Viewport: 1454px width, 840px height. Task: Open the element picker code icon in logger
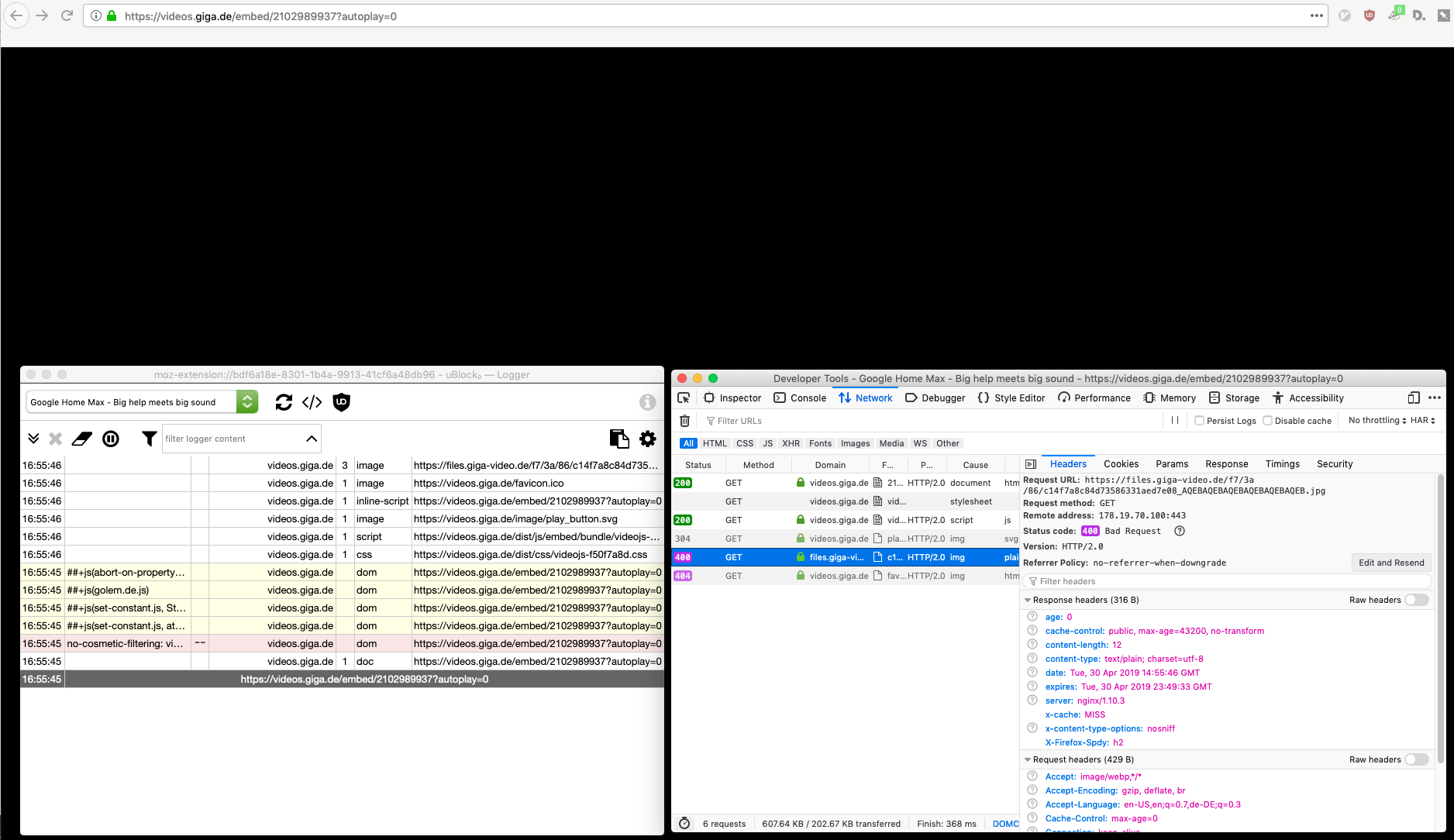click(x=312, y=402)
